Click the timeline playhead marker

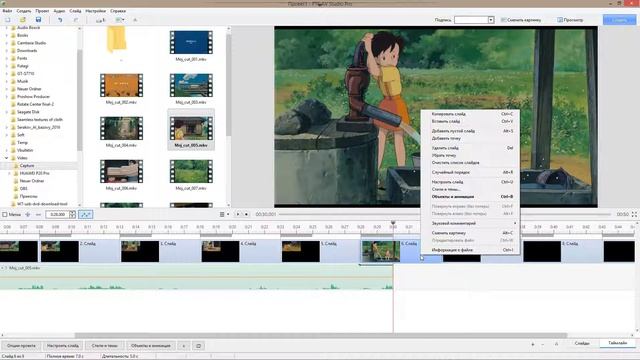click(x=393, y=223)
